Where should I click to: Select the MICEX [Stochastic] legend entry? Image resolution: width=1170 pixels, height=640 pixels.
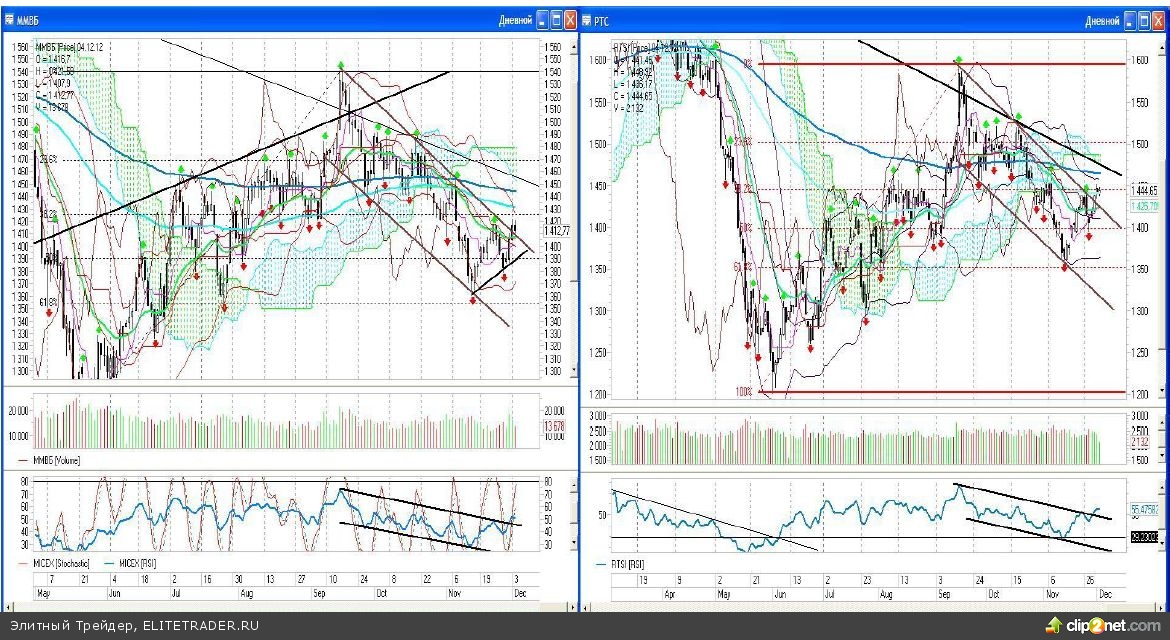click(62, 564)
